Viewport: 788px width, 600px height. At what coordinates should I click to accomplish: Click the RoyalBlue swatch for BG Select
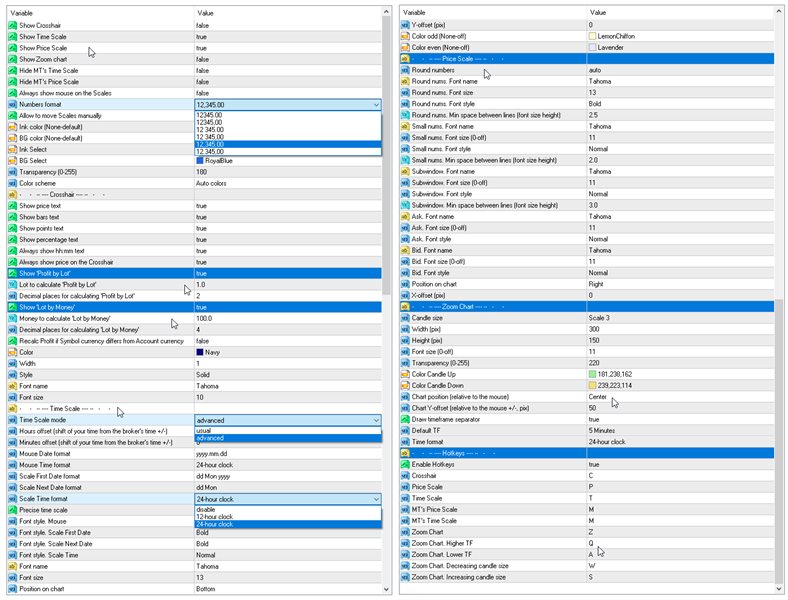(x=200, y=161)
